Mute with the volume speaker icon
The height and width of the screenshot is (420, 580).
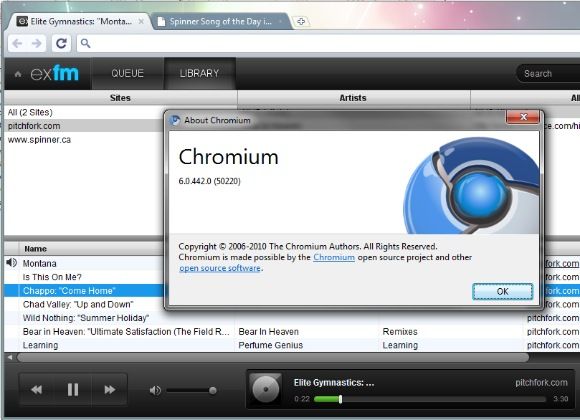coord(155,390)
